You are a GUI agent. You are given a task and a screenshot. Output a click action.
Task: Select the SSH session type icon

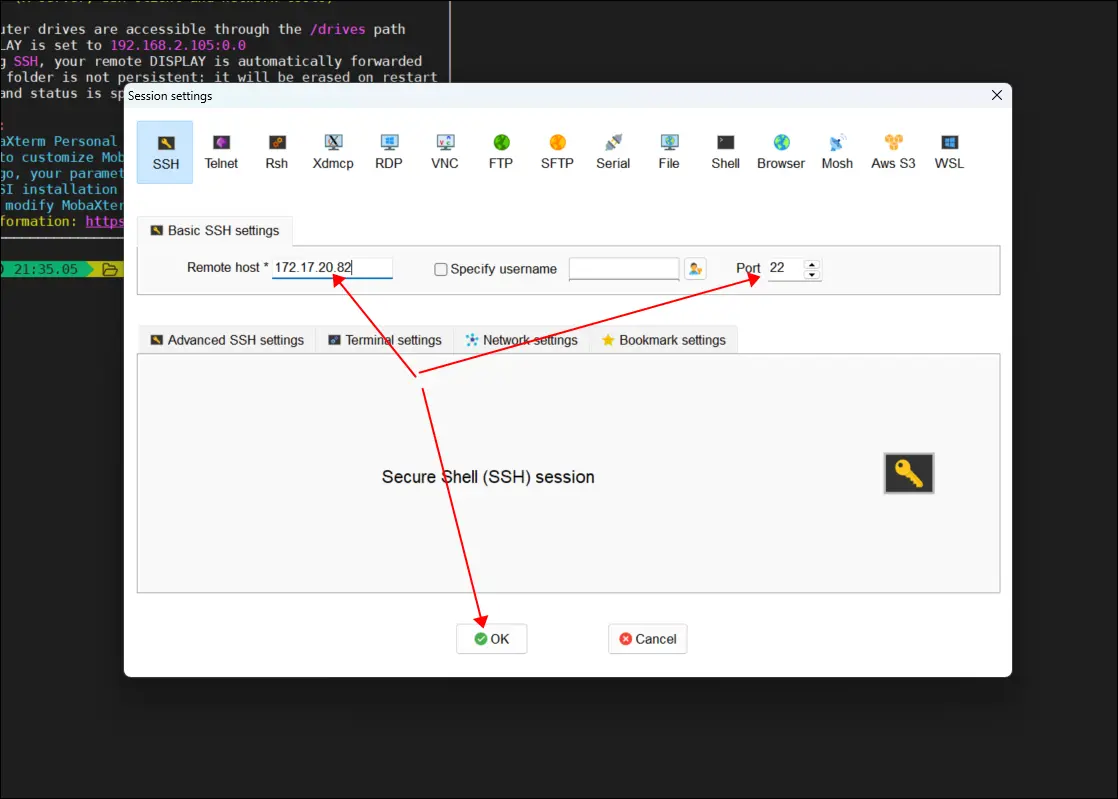(x=165, y=152)
